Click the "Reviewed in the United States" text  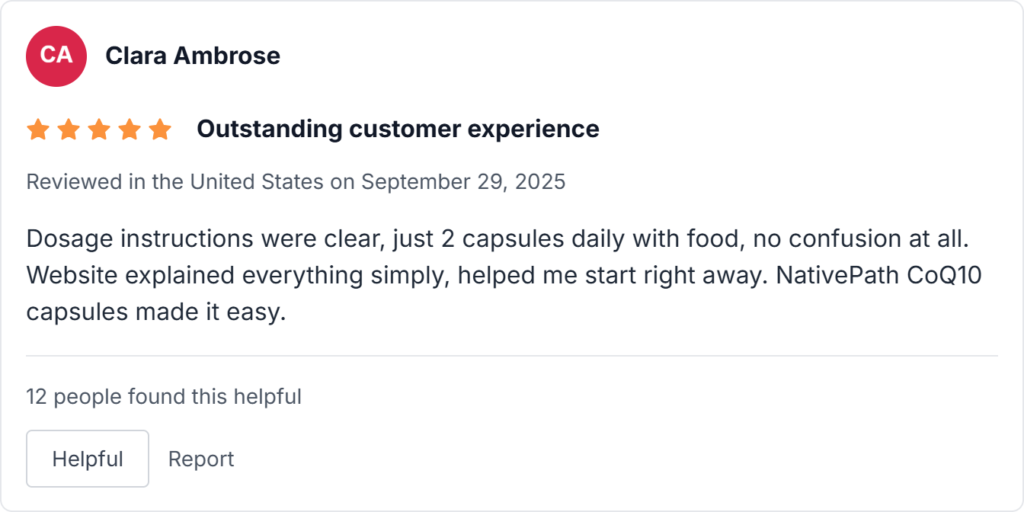tap(174, 182)
